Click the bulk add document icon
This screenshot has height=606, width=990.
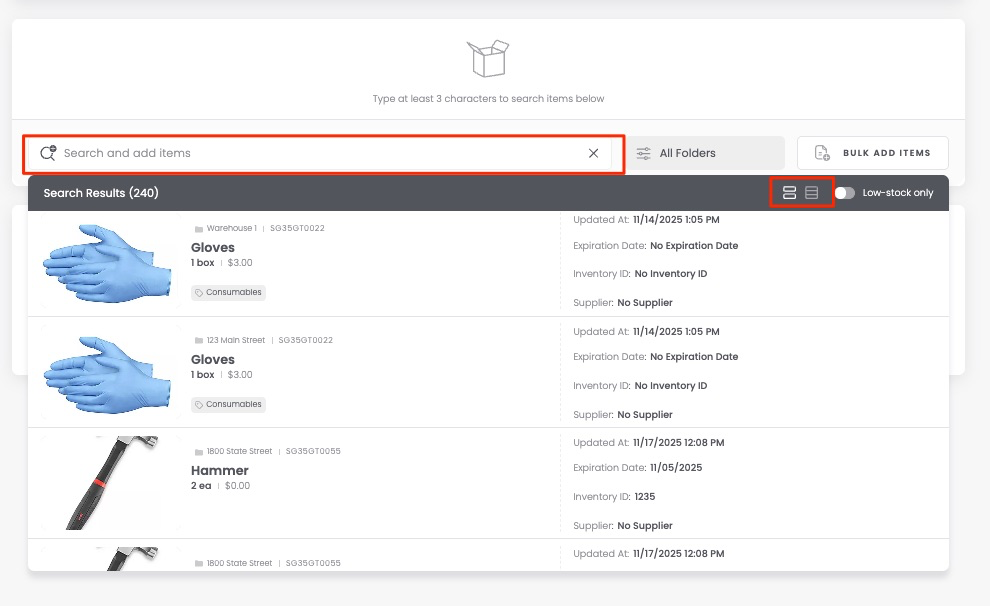coord(822,153)
